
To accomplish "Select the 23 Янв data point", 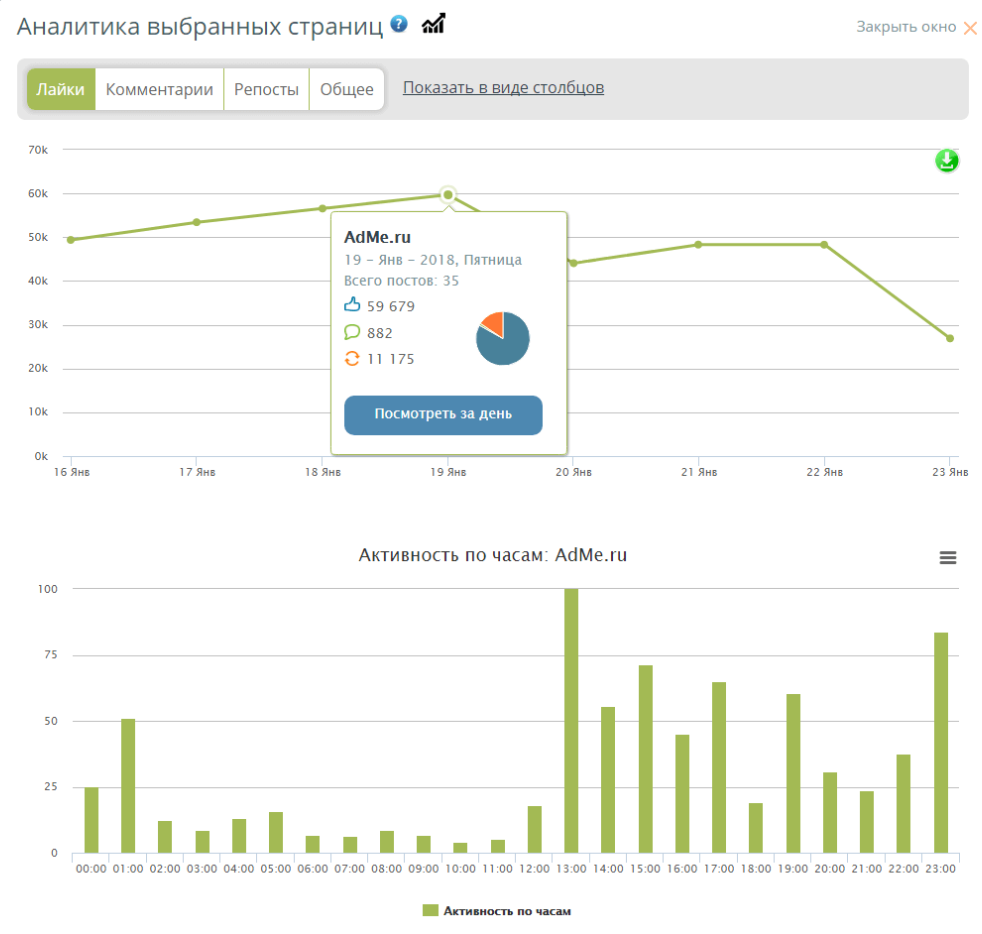I will (x=949, y=338).
